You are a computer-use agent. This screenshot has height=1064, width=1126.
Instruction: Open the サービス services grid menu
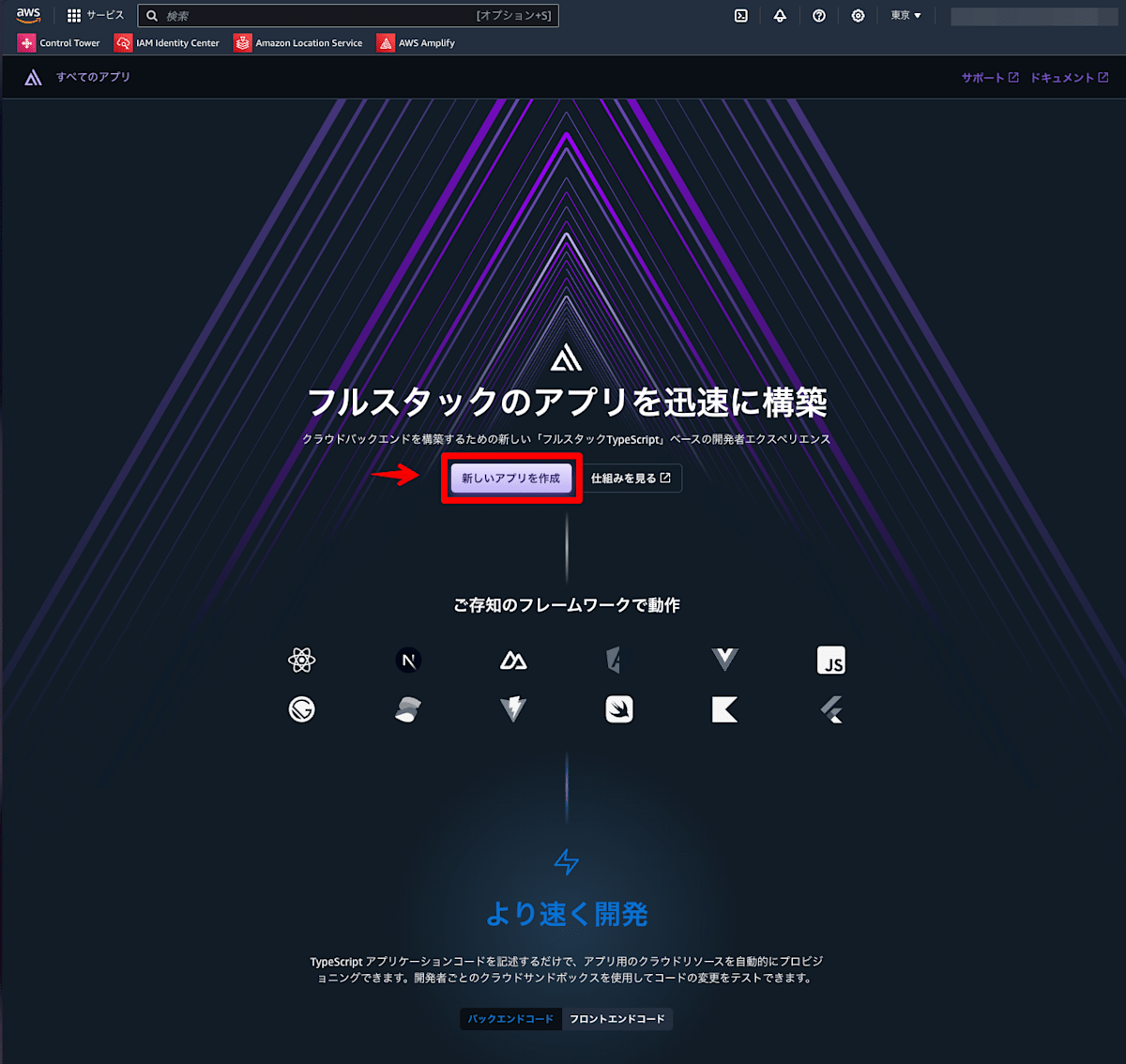click(96, 15)
